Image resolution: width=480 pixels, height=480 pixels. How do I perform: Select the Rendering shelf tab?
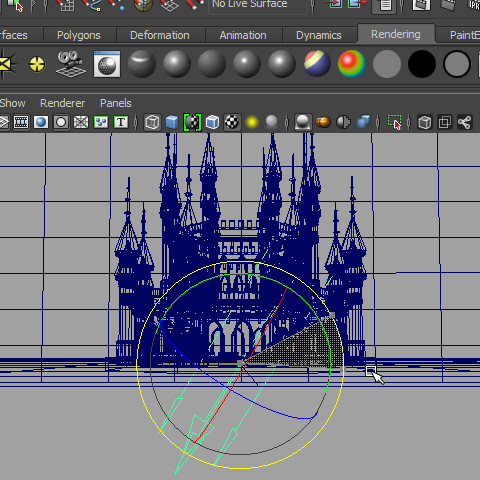(396, 34)
